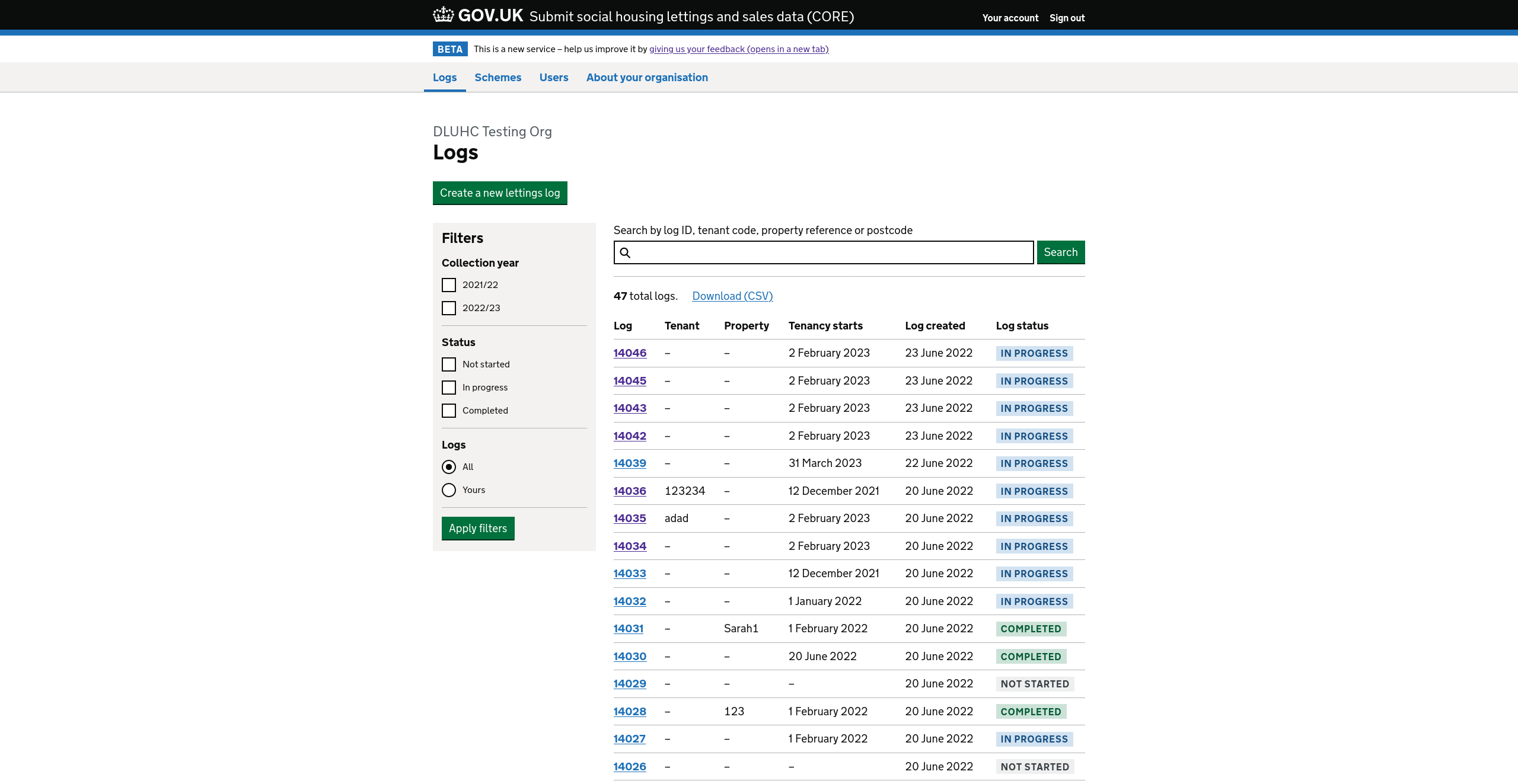Download logs via Download (CSV) link
This screenshot has width=1518, height=784.
(x=732, y=296)
